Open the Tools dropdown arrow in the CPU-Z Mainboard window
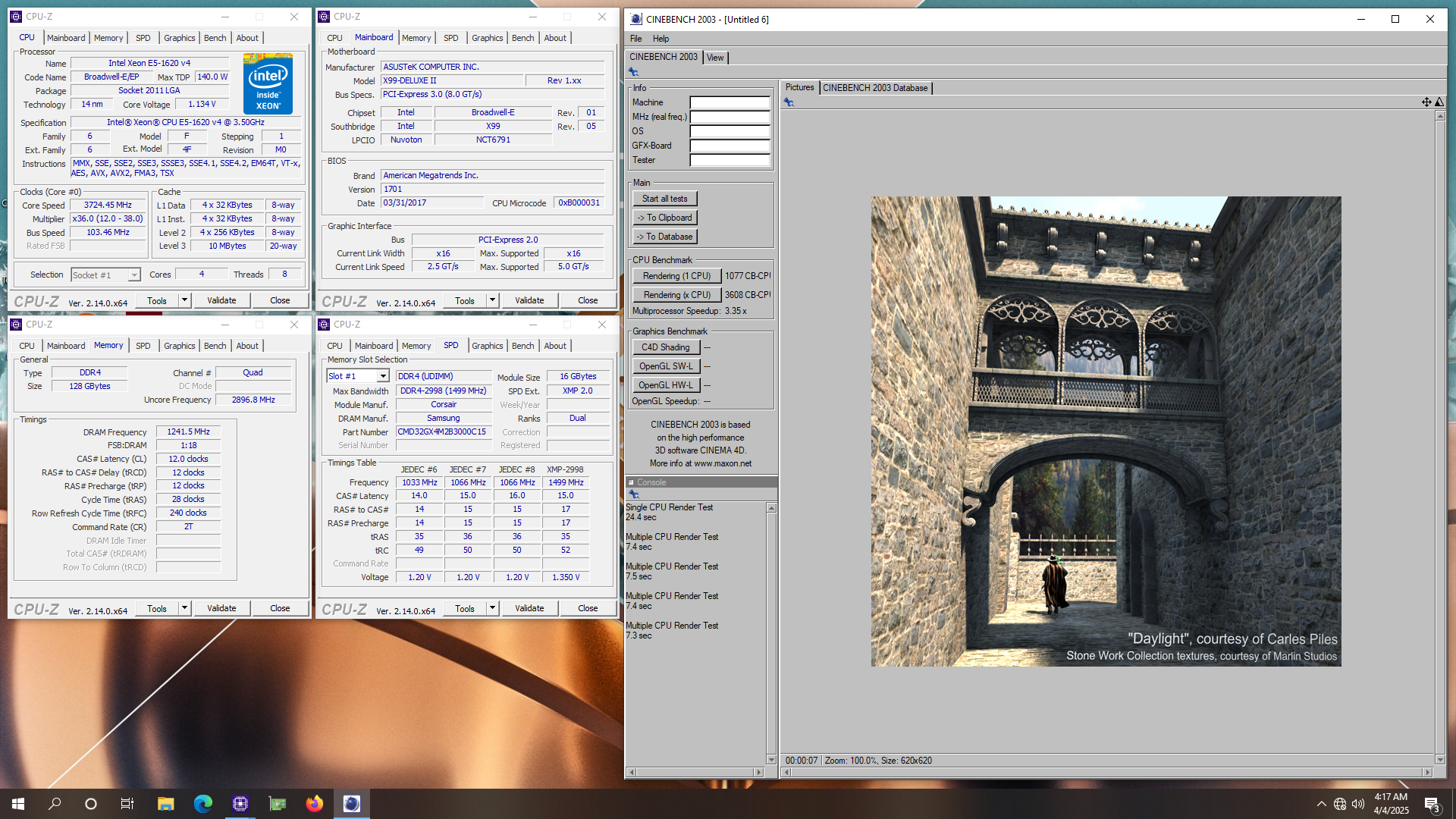Viewport: 1456px width, 819px height. click(492, 300)
